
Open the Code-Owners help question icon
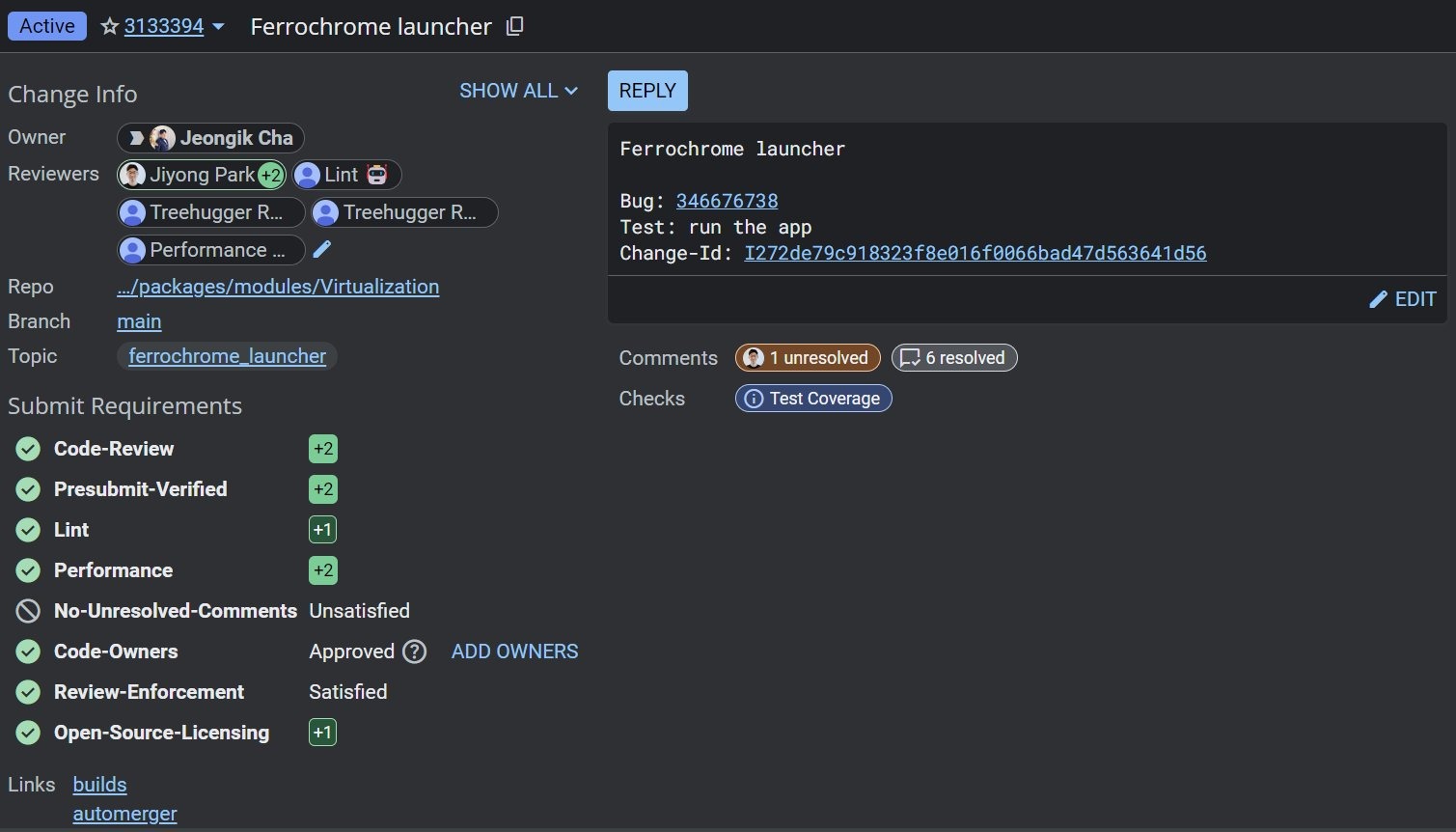point(414,652)
